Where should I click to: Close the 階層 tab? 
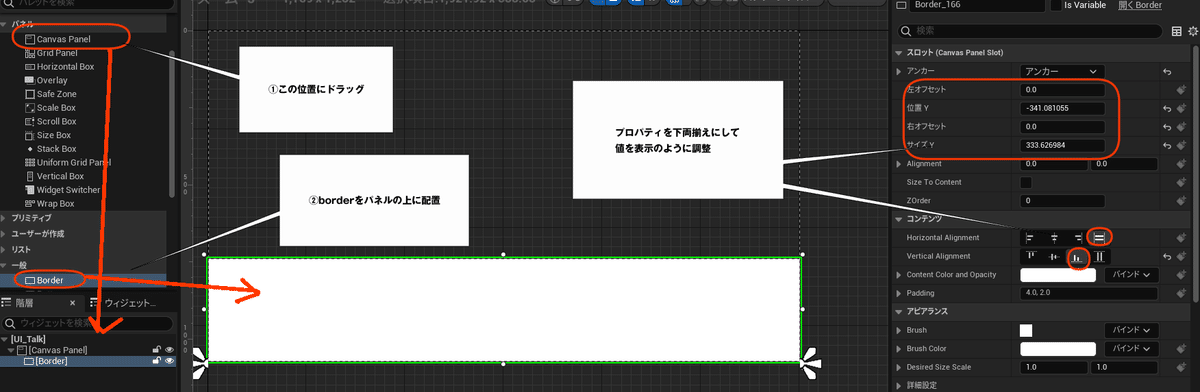(72, 302)
